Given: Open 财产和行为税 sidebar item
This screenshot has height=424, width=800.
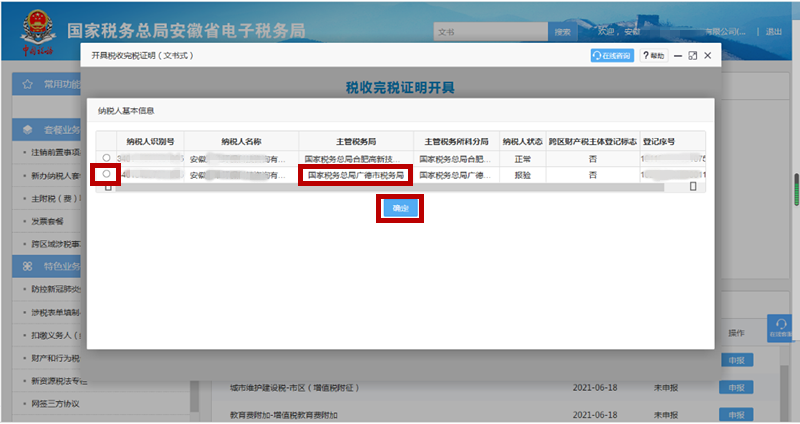Looking at the screenshot, I should click(x=55, y=358).
